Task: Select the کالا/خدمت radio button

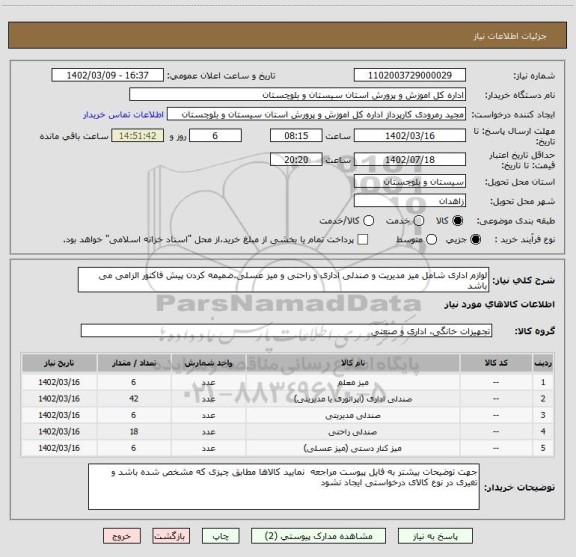Action: click(x=368, y=221)
